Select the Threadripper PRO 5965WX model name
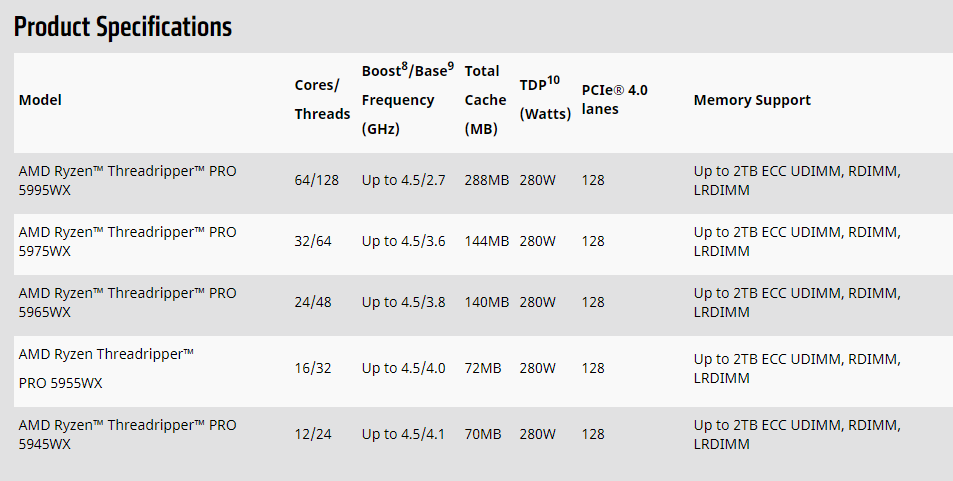Image resolution: width=953 pixels, height=481 pixels. tap(127, 302)
